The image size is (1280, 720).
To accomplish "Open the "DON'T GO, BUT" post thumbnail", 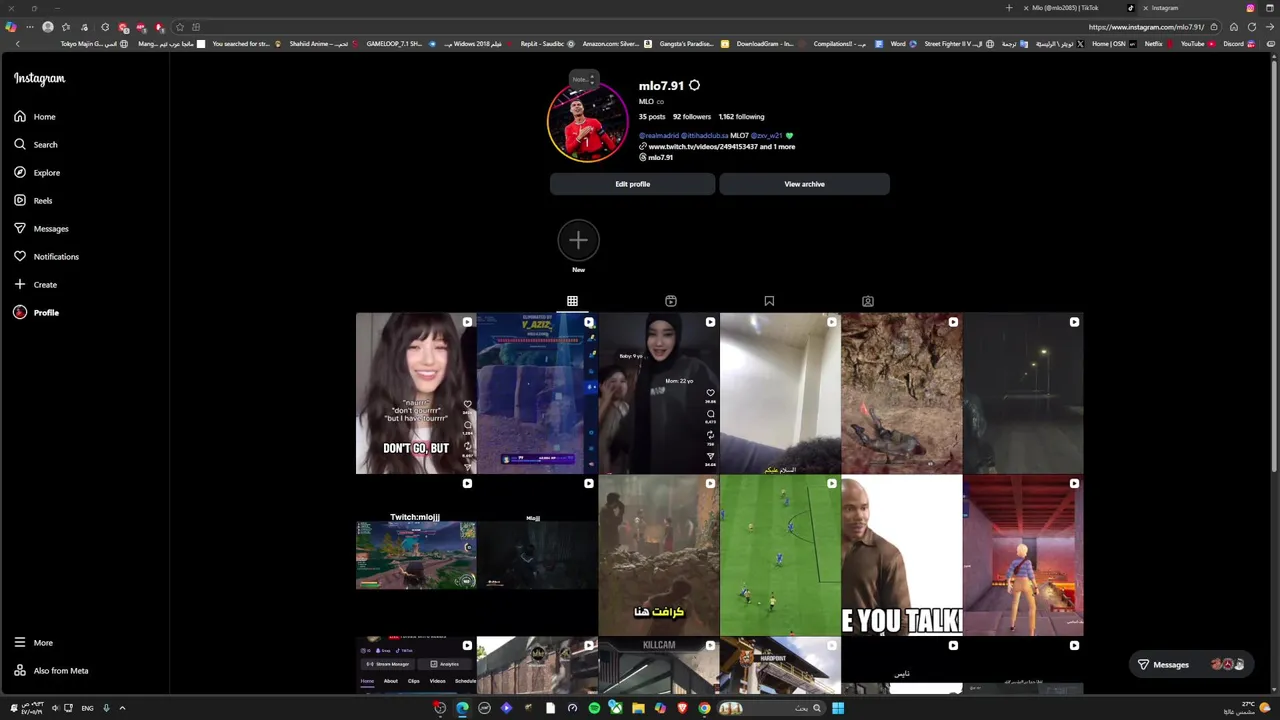I will [x=416, y=393].
